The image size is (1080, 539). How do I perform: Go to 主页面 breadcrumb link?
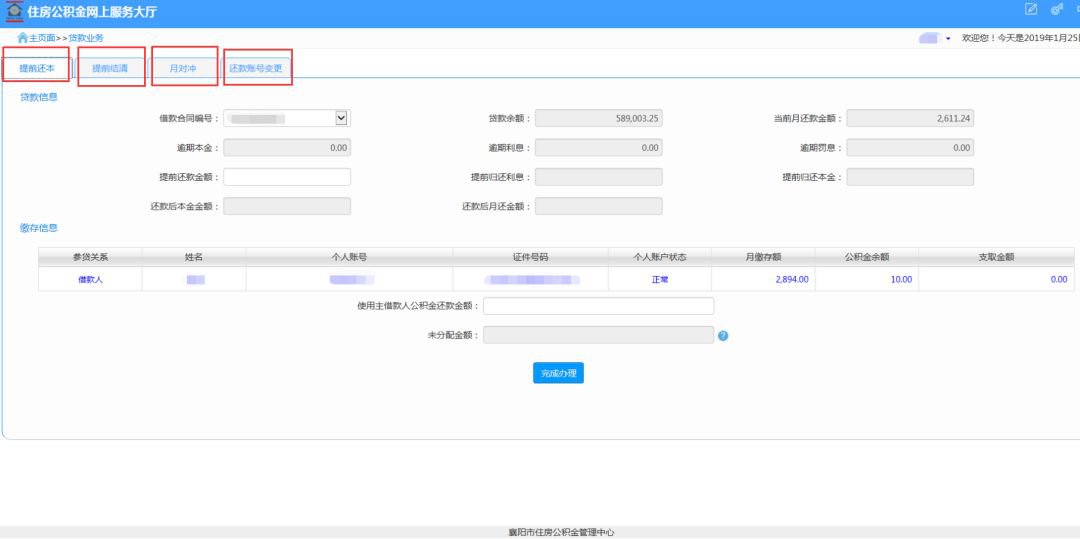[x=42, y=38]
